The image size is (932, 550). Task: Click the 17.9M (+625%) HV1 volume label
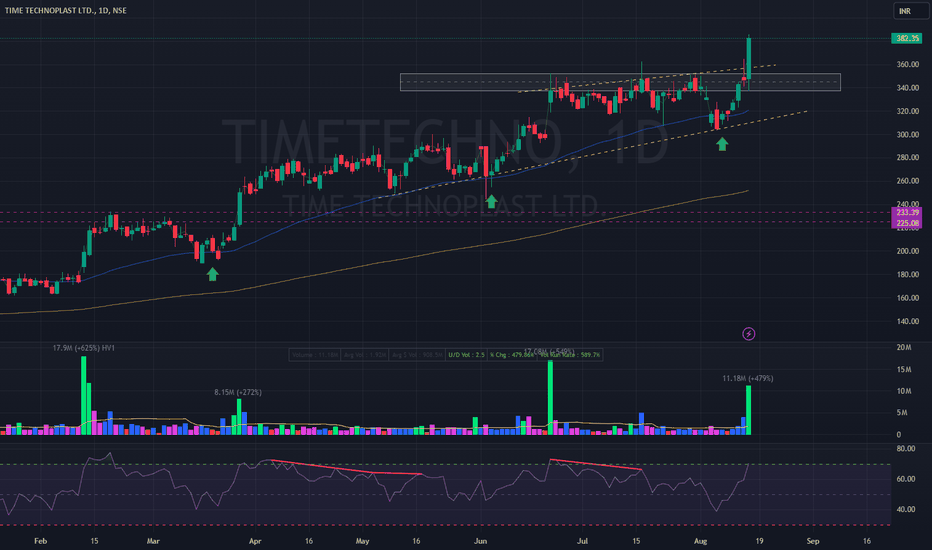tap(84, 348)
